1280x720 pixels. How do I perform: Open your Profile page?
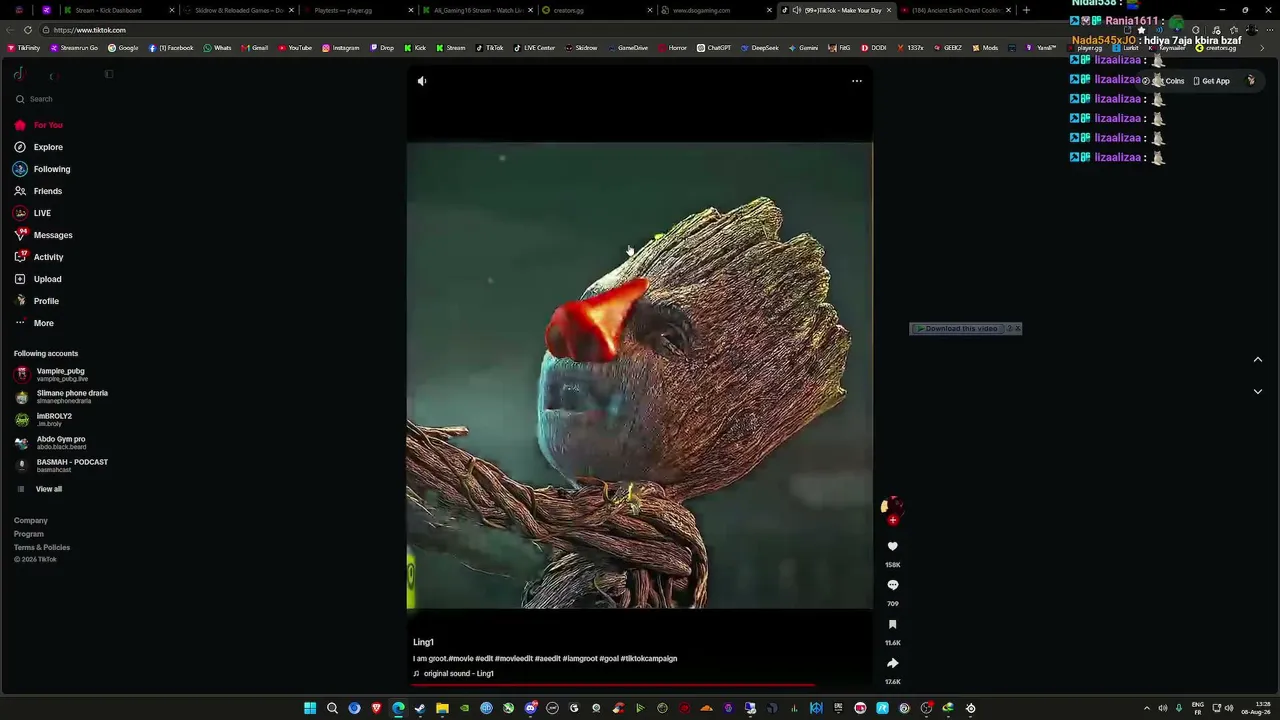point(37,301)
